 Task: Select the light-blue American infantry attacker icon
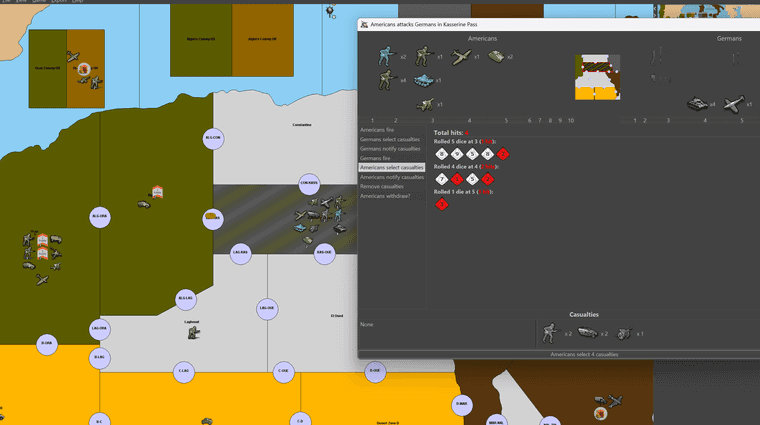[386, 57]
